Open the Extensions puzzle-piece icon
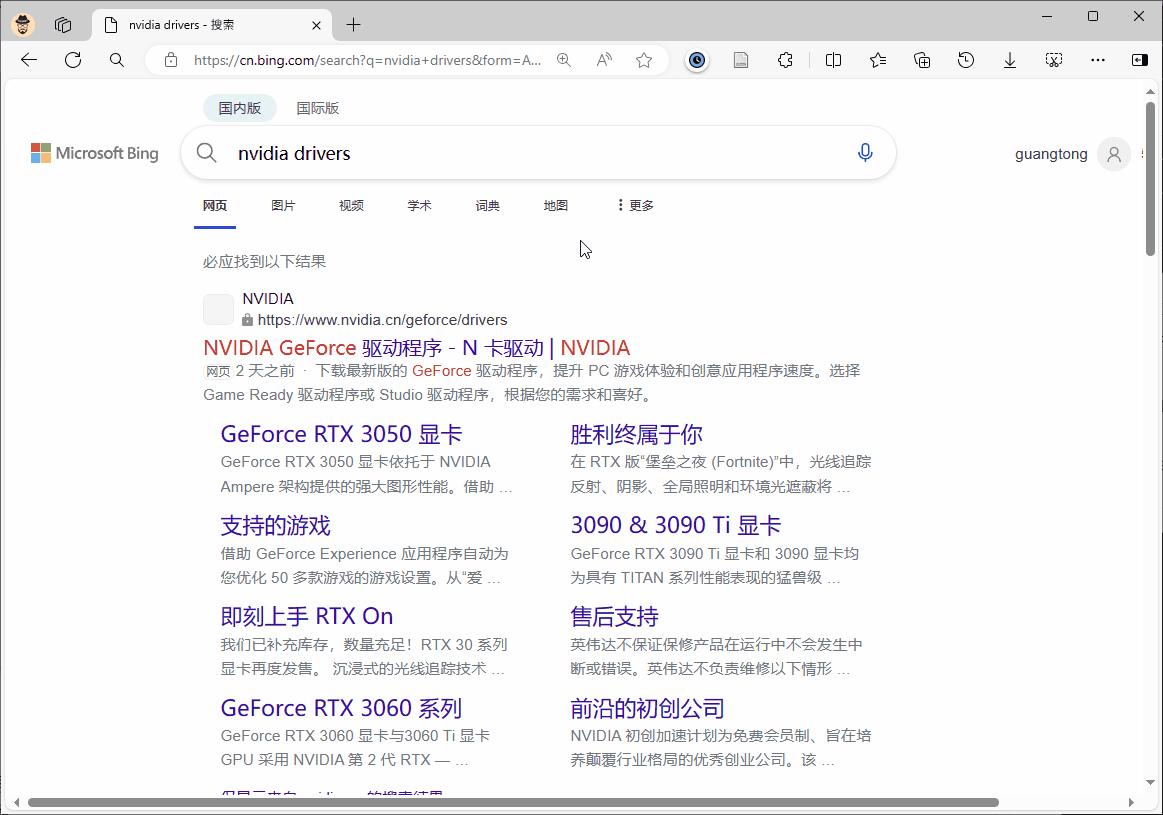The height and width of the screenshot is (815, 1163). coord(787,60)
